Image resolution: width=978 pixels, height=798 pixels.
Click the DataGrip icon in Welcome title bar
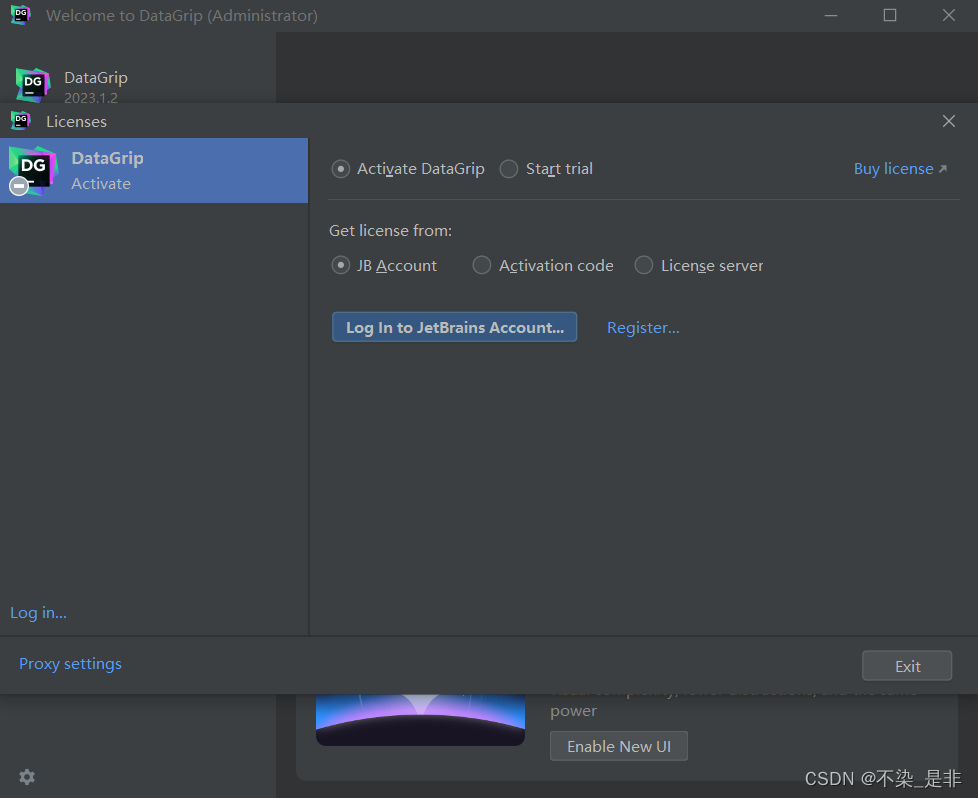pos(21,14)
